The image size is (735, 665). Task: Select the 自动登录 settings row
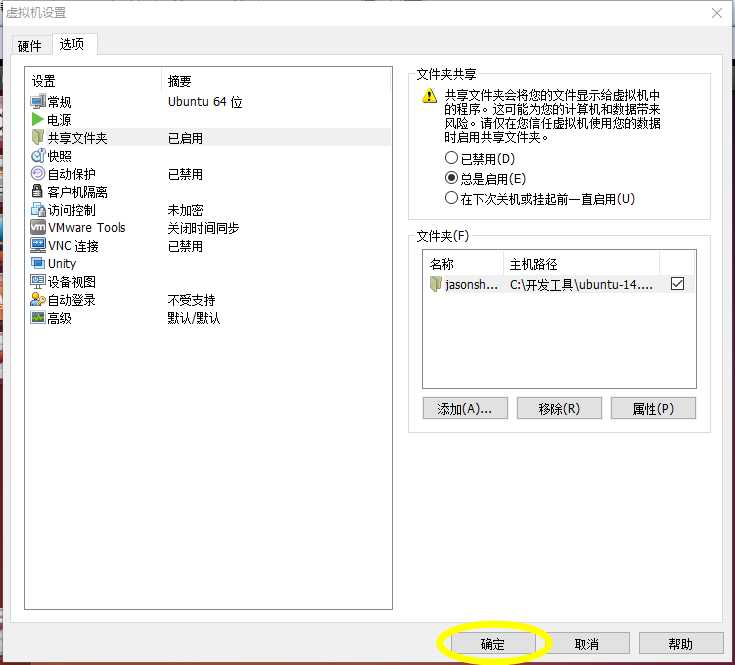tap(210, 299)
